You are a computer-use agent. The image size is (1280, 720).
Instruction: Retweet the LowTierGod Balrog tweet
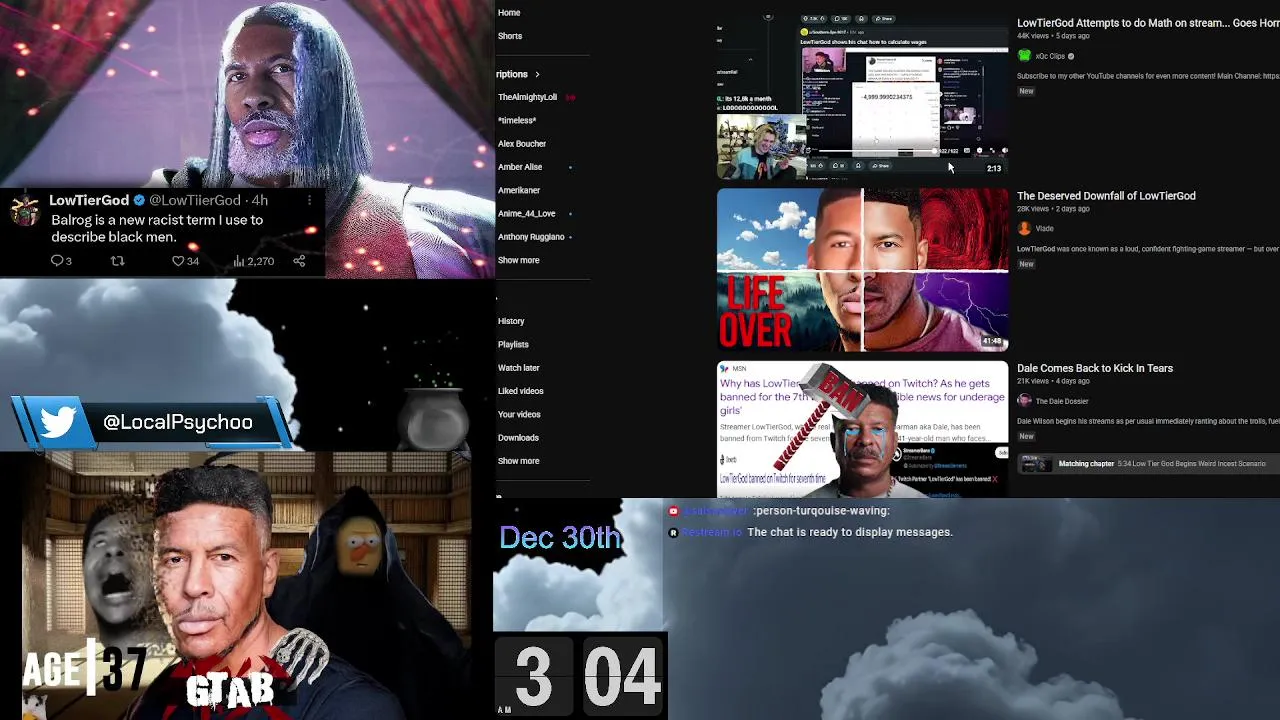pyautogui.click(x=117, y=261)
